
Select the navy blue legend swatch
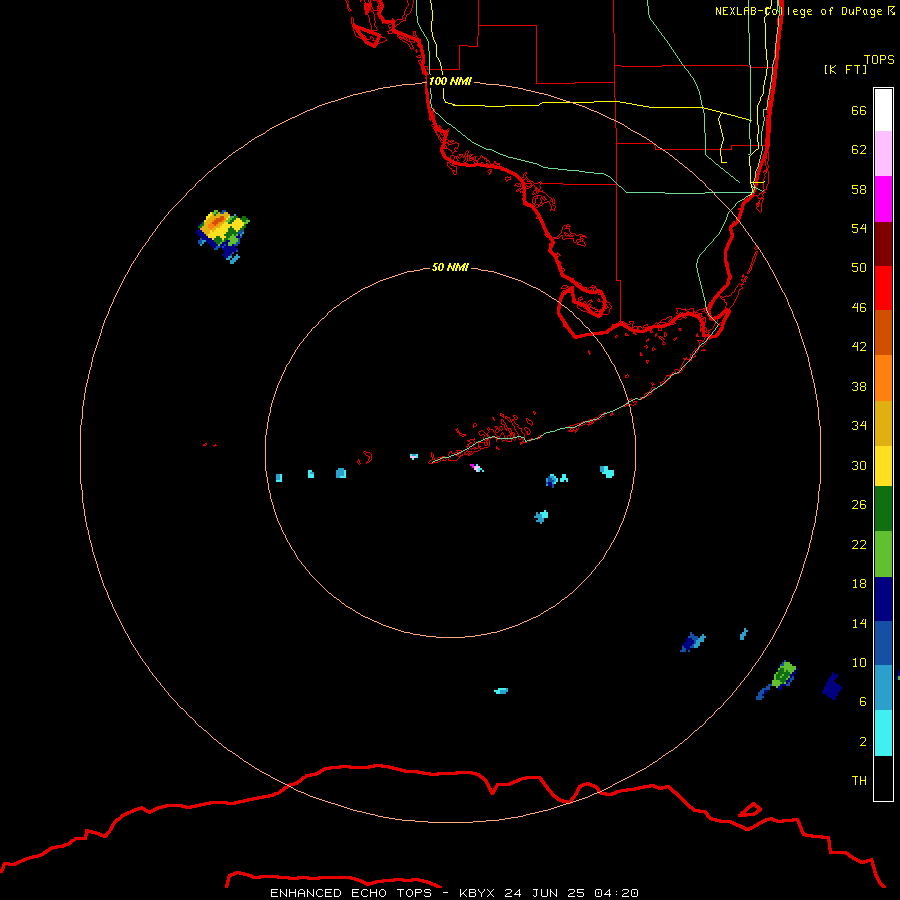(x=883, y=599)
